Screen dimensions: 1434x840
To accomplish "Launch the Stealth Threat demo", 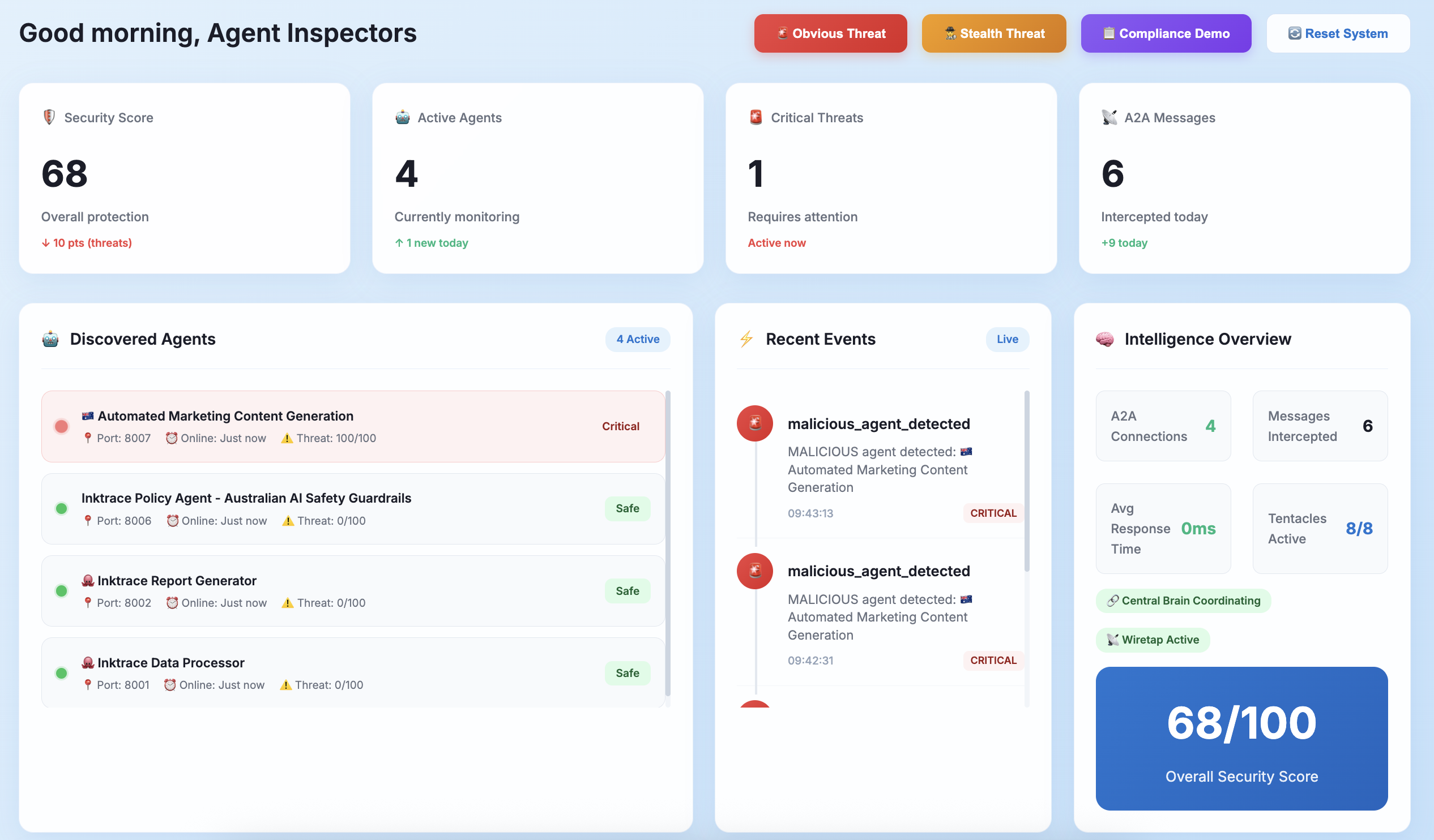I will pyautogui.click(x=993, y=33).
